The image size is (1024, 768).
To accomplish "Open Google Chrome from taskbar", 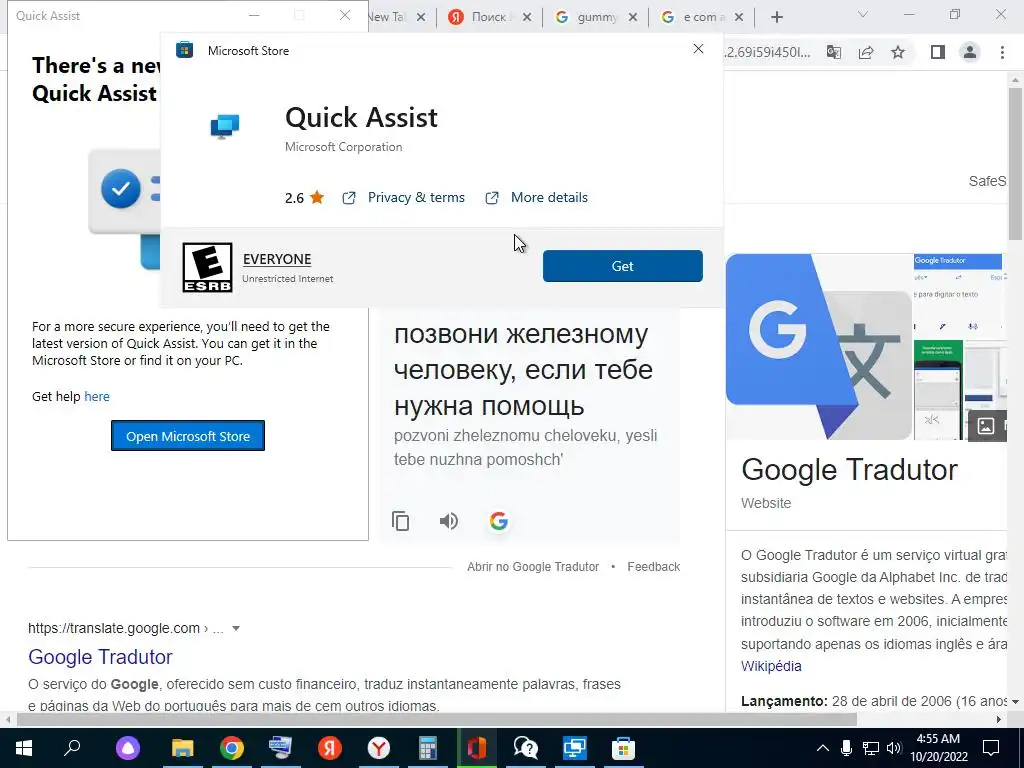I will (232, 748).
